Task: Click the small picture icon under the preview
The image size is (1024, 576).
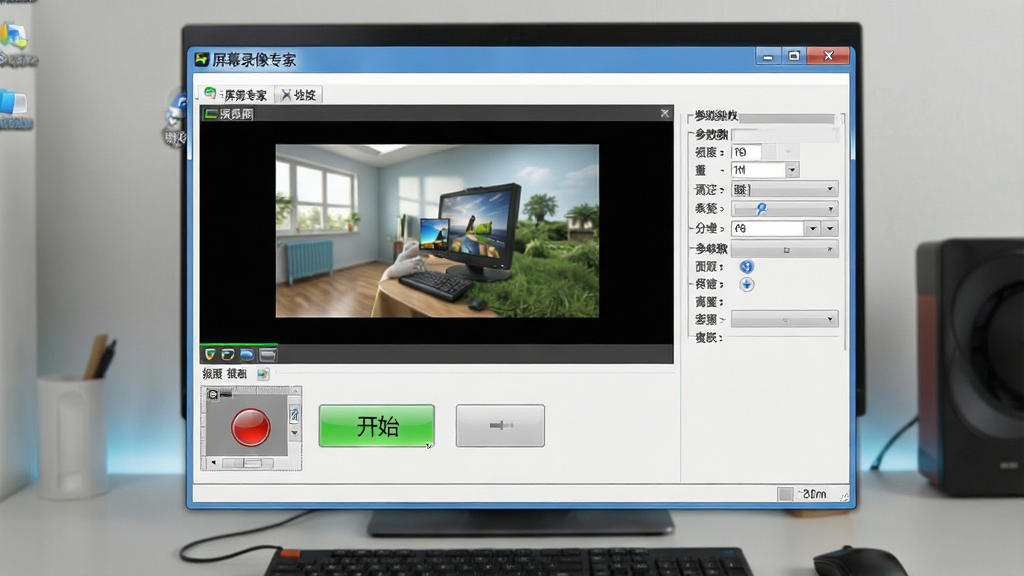Action: [x=263, y=374]
